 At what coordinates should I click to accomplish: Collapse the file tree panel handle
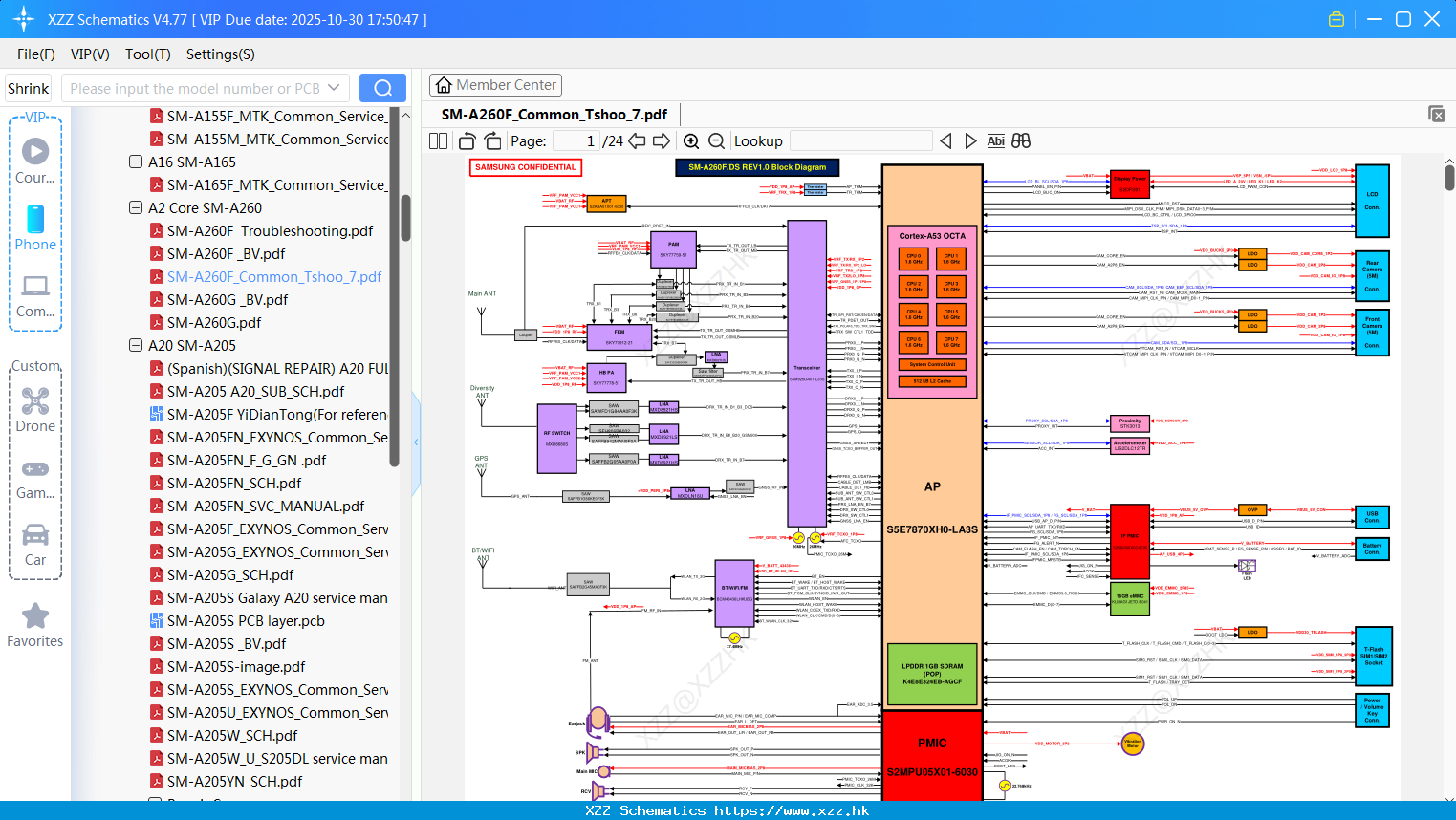pyautogui.click(x=416, y=442)
